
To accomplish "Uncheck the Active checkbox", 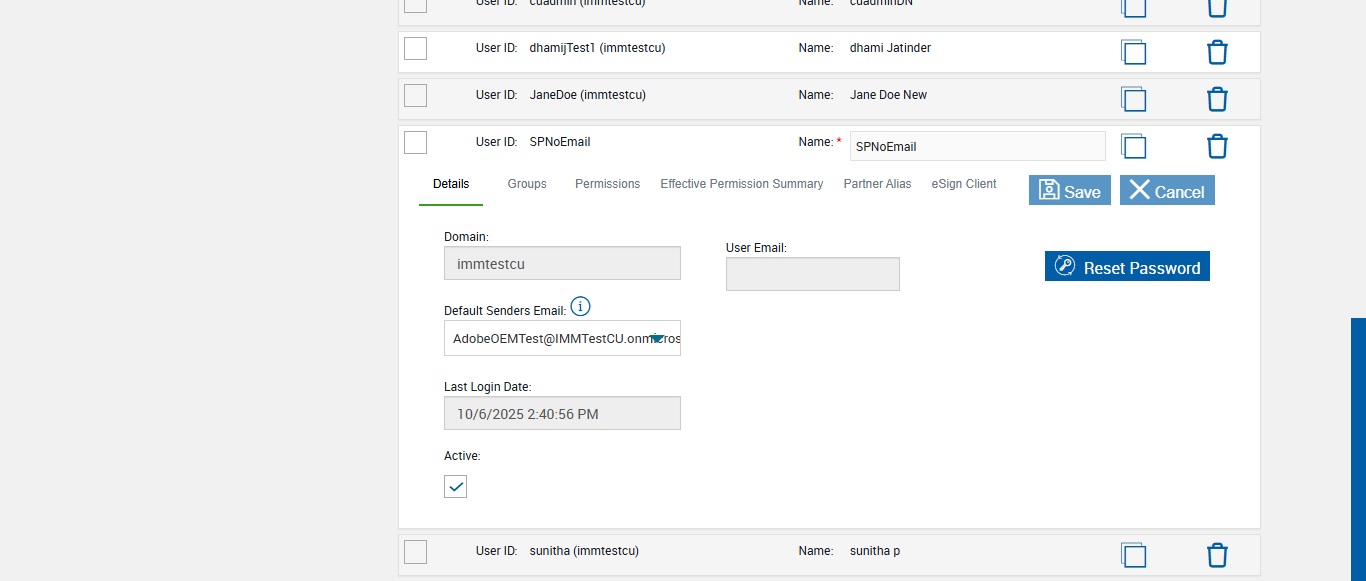I will coord(455,487).
